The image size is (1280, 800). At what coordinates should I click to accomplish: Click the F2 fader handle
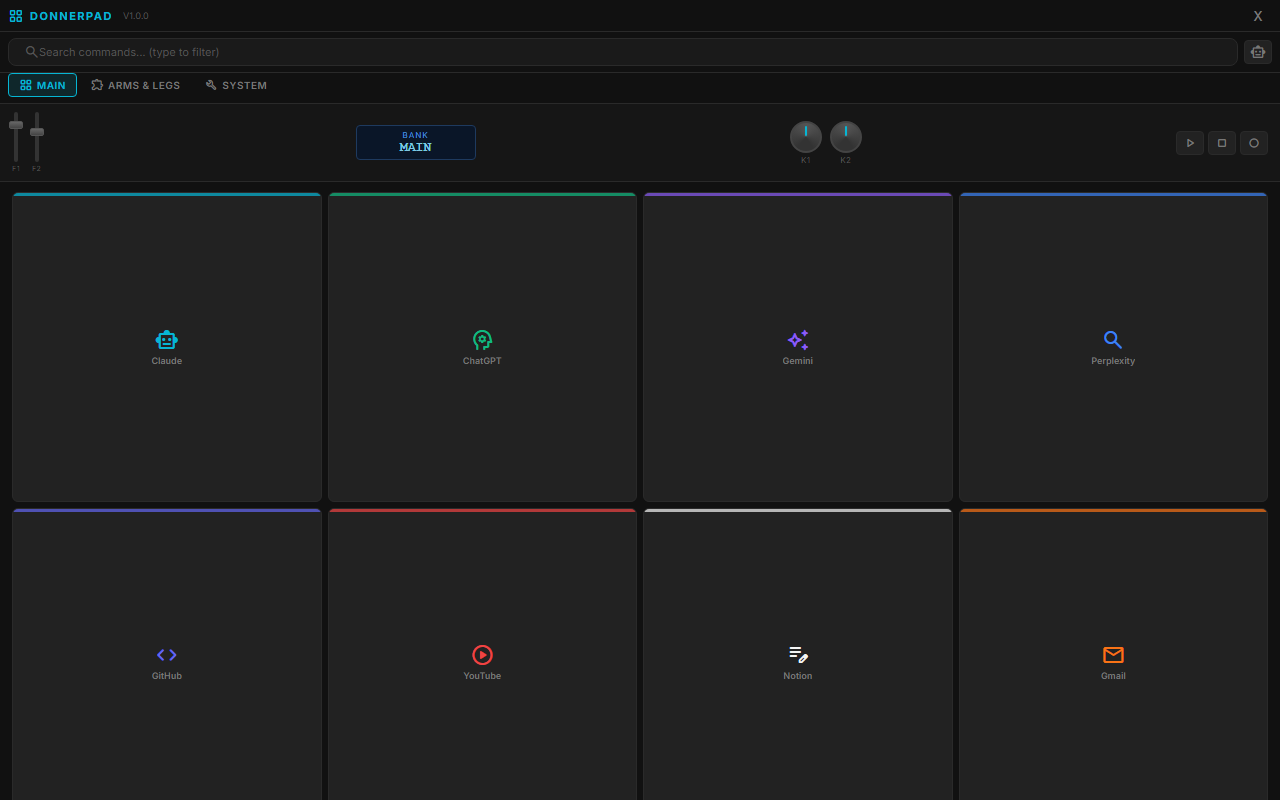click(x=37, y=132)
